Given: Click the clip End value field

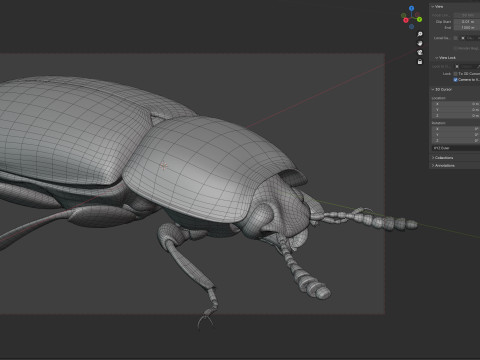Looking at the screenshot, I should [x=467, y=28].
